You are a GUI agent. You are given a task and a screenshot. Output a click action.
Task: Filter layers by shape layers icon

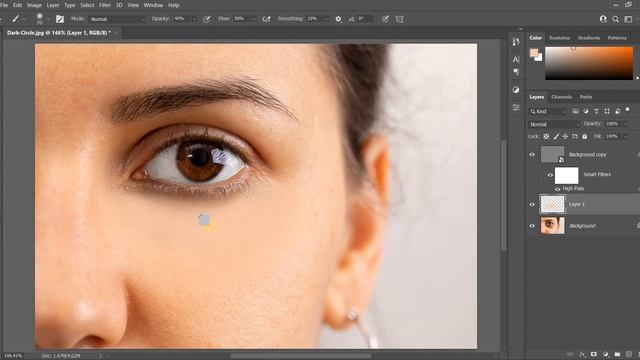[x=607, y=111]
